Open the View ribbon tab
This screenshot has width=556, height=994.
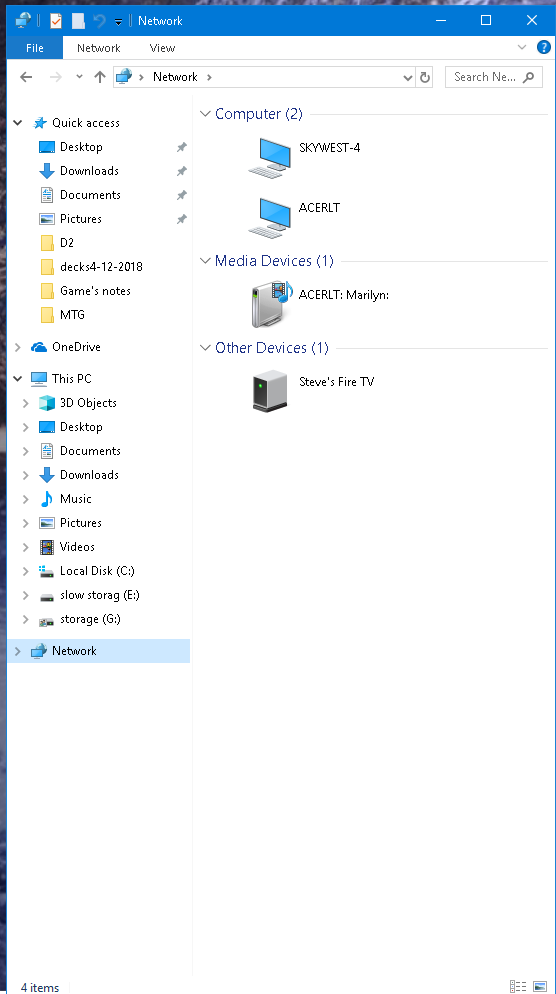[162, 48]
